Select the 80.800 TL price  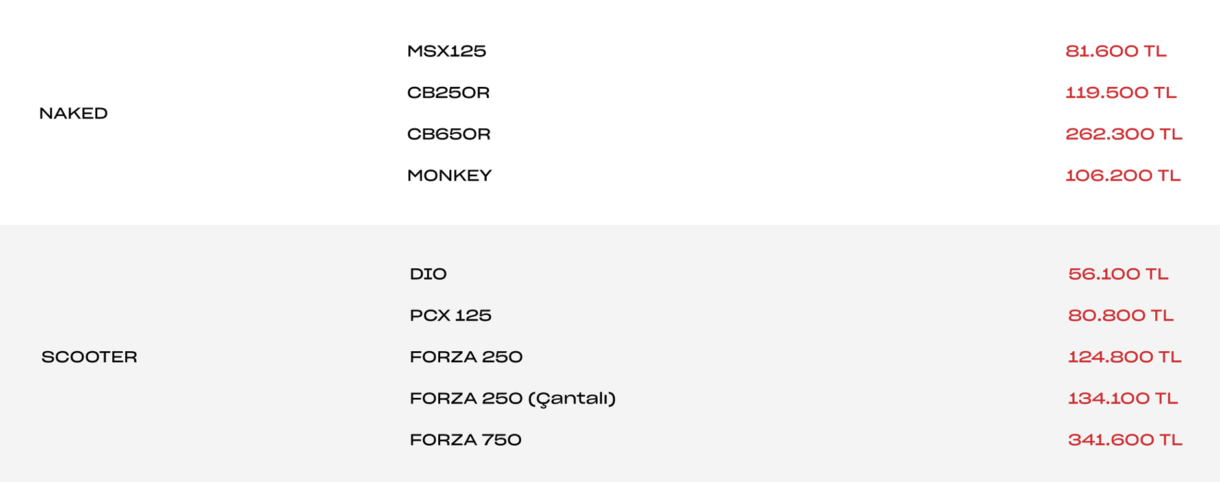(1121, 315)
